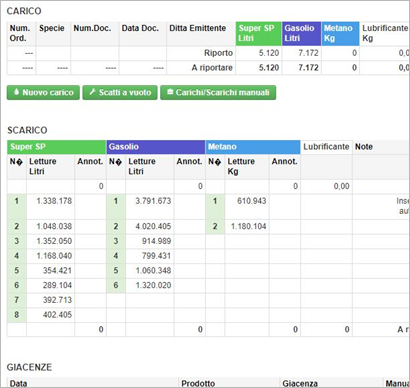Viewport: 410px width, 388px height.
Task: Click the drop icon on Nuovo carico
Action: [x=17, y=92]
